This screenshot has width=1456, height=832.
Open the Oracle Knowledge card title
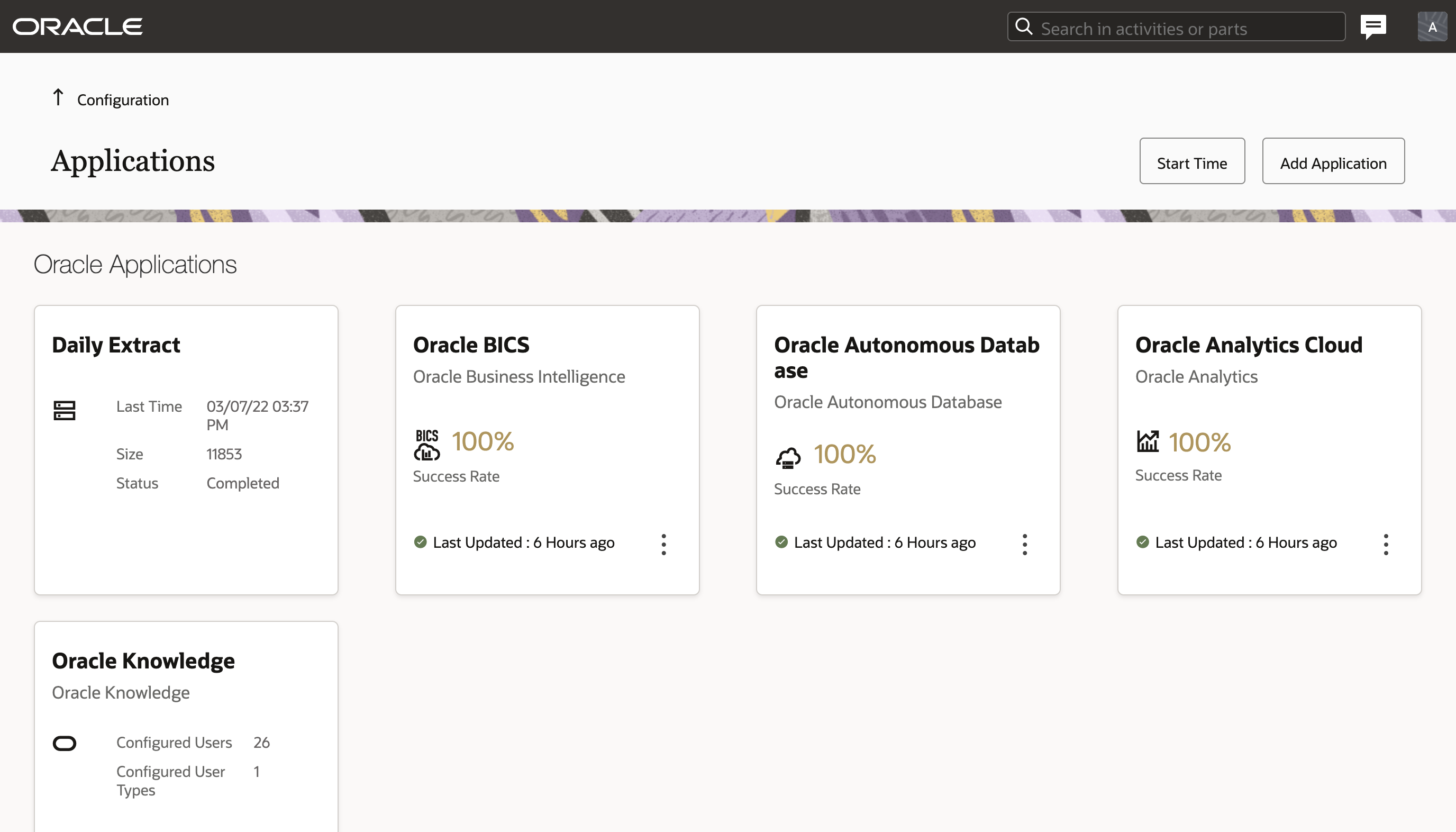coord(143,661)
